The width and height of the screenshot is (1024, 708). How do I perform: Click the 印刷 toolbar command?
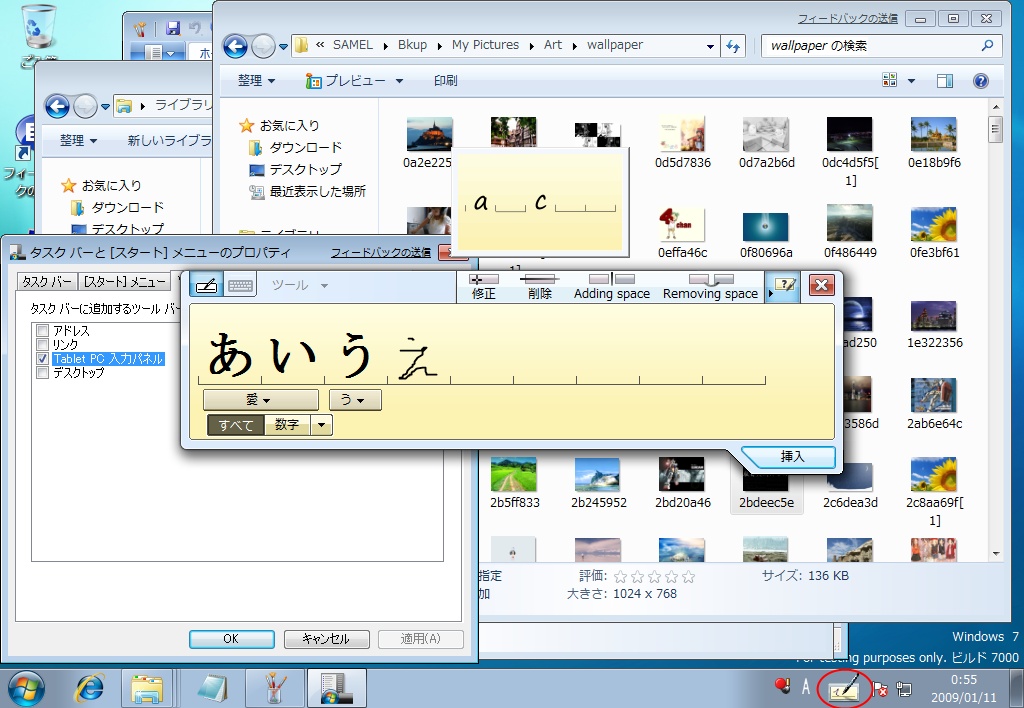point(445,80)
